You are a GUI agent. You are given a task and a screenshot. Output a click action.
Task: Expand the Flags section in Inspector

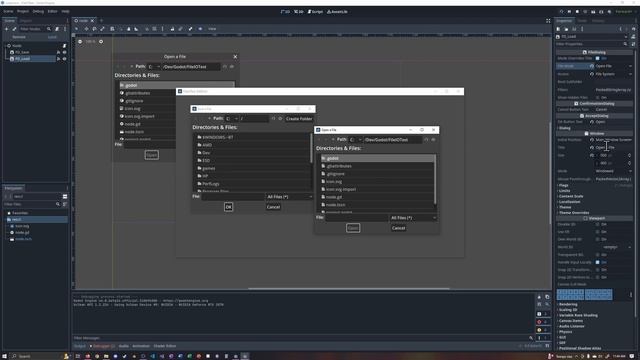[x=564, y=185]
